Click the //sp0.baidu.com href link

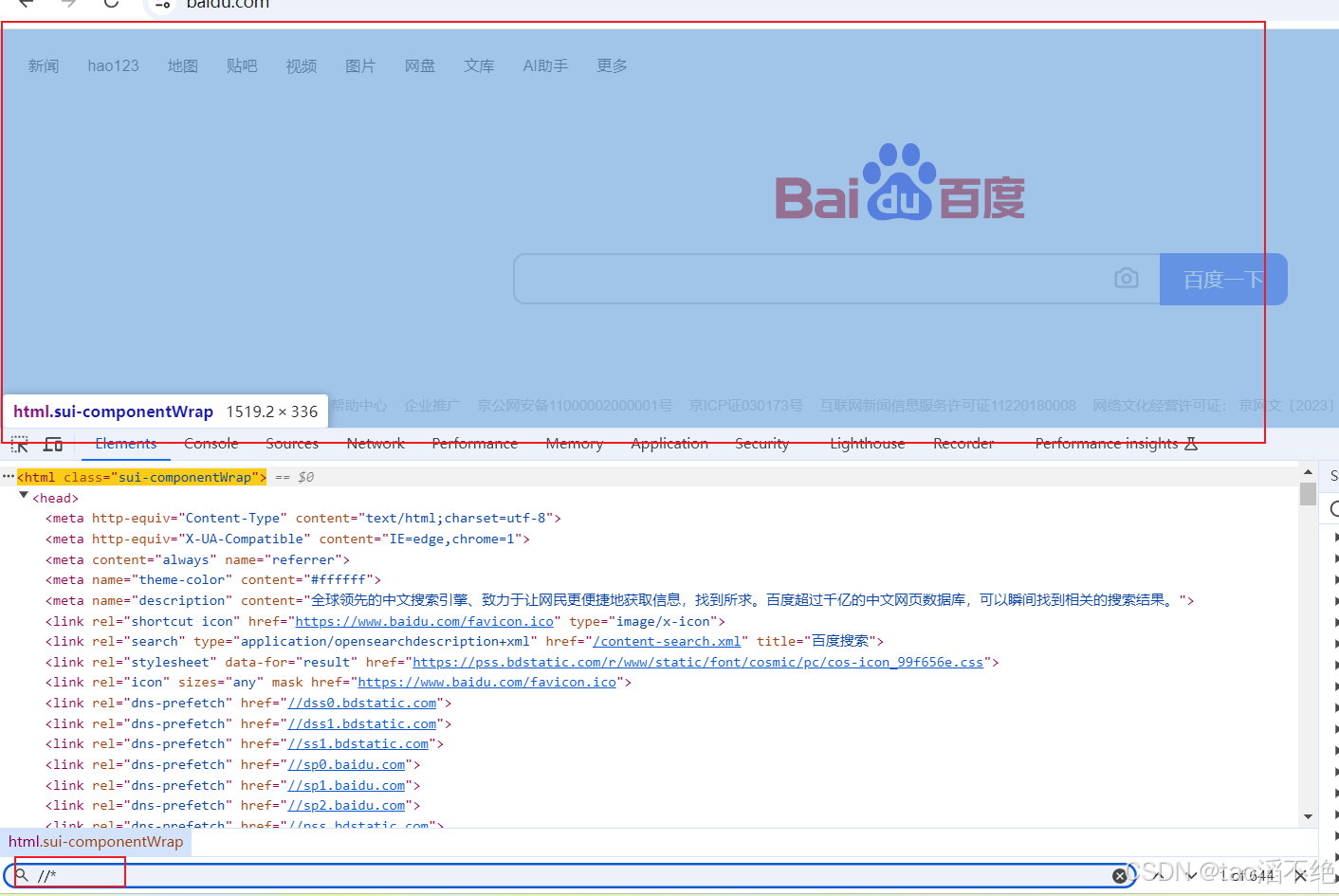tap(346, 765)
